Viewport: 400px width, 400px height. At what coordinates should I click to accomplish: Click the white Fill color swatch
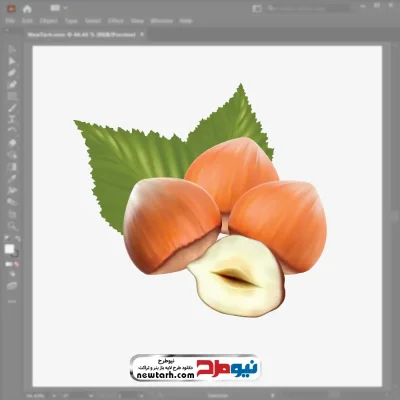pyautogui.click(x=9, y=249)
